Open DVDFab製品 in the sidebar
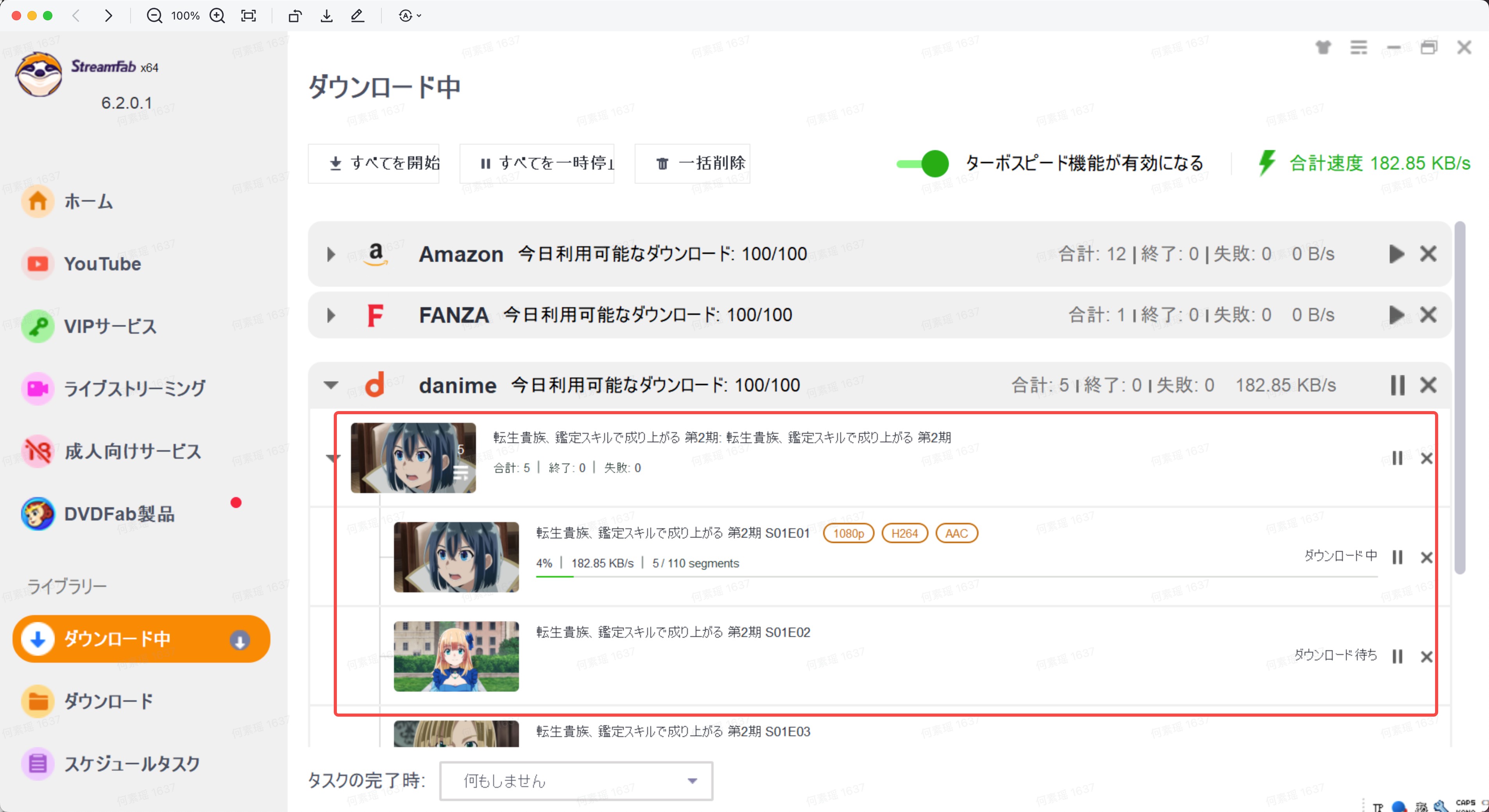The width and height of the screenshot is (1489, 812). [x=98, y=513]
